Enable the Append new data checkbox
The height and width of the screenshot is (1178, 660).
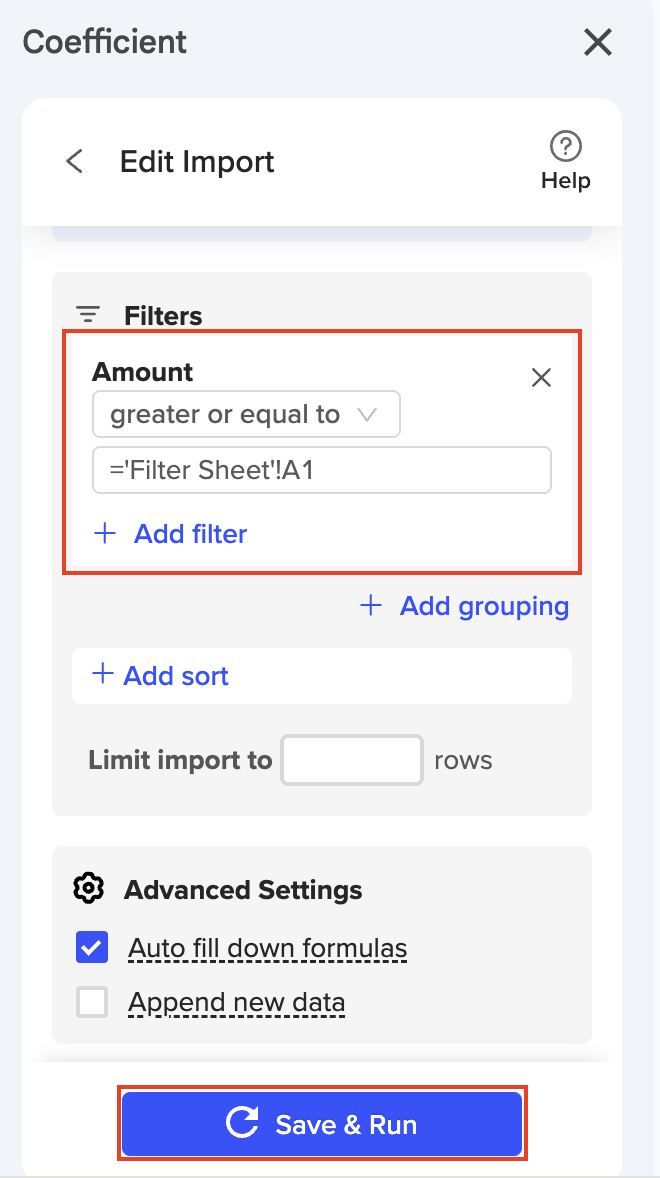(x=92, y=1002)
